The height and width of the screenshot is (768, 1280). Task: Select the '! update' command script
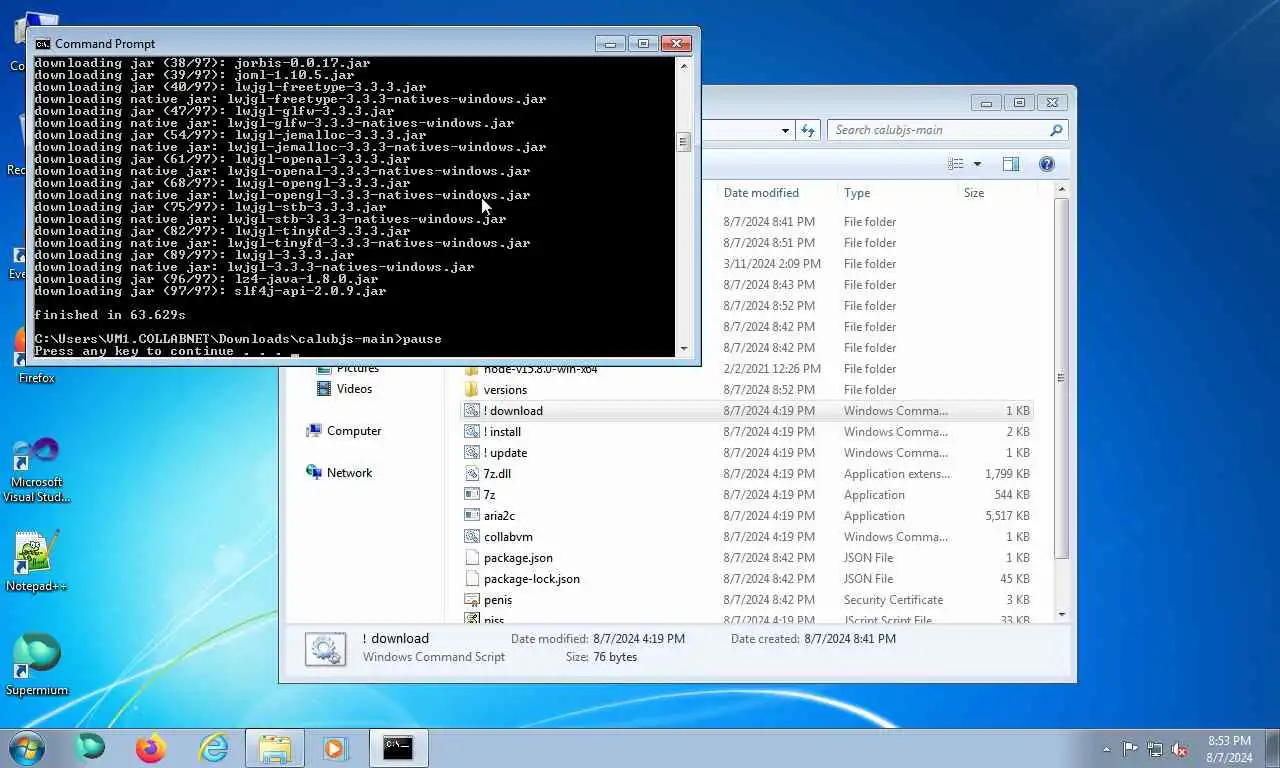[505, 453]
